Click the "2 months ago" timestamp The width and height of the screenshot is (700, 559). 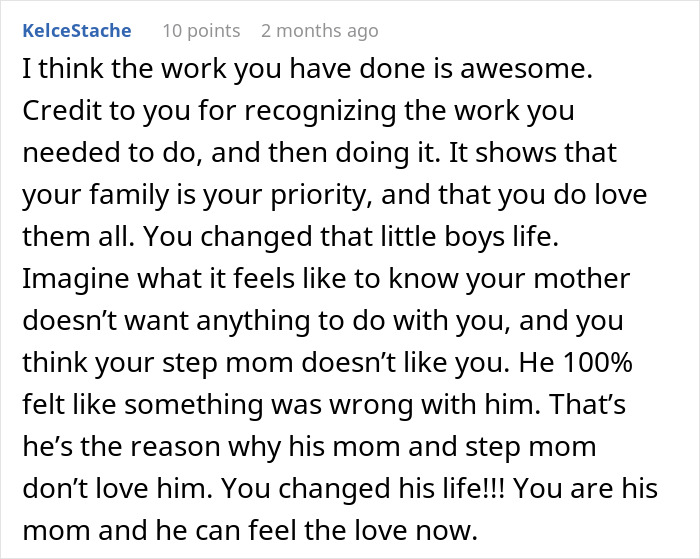coord(319,31)
